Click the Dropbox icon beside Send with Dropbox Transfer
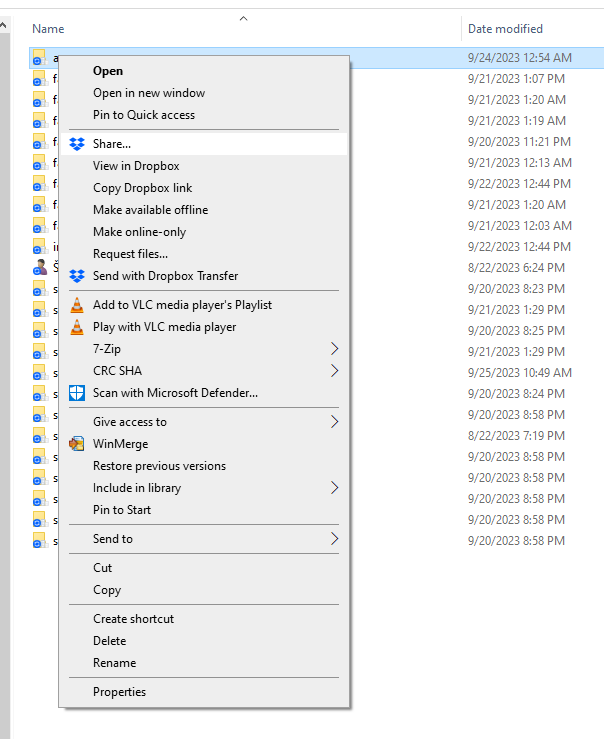This screenshot has height=739, width=604. 77,276
